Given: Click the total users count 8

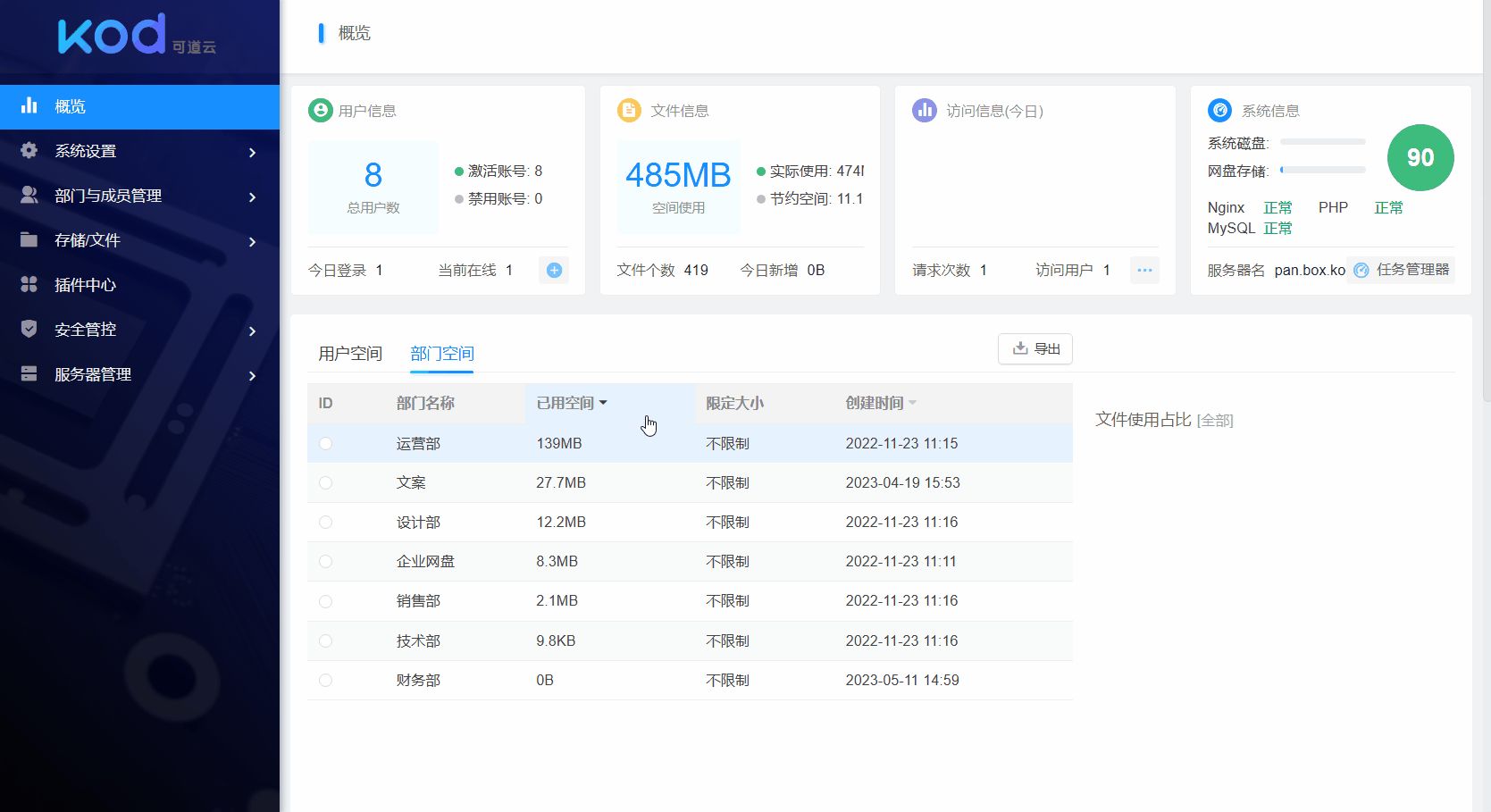Looking at the screenshot, I should [x=373, y=175].
